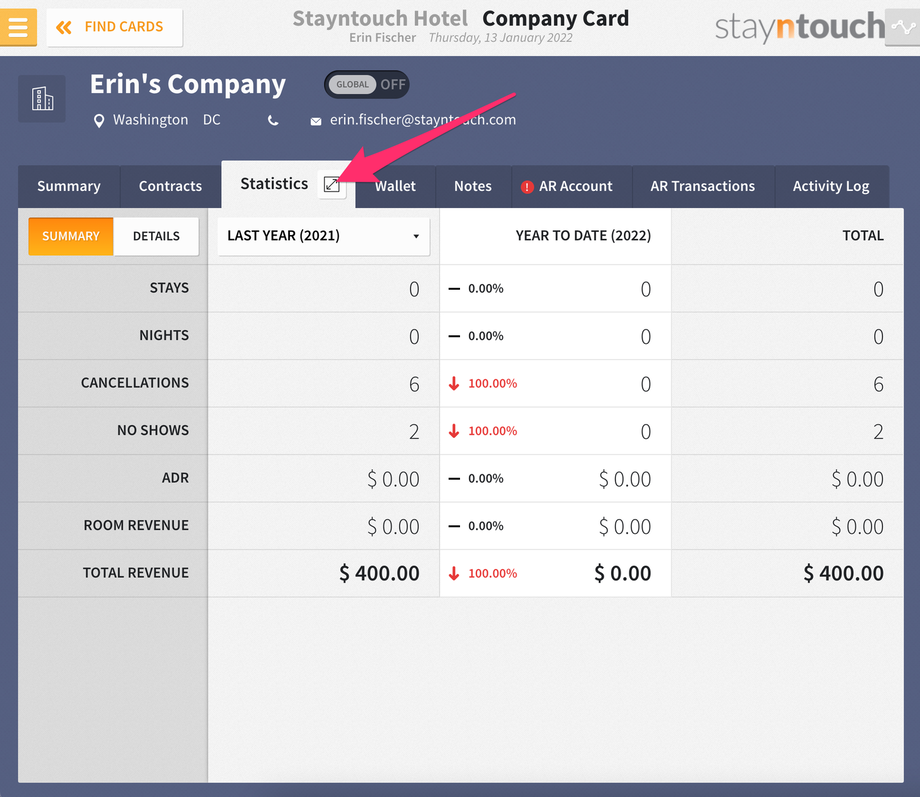The height and width of the screenshot is (797, 920).
Task: Expand the Statistics tab to full view
Action: click(x=332, y=184)
